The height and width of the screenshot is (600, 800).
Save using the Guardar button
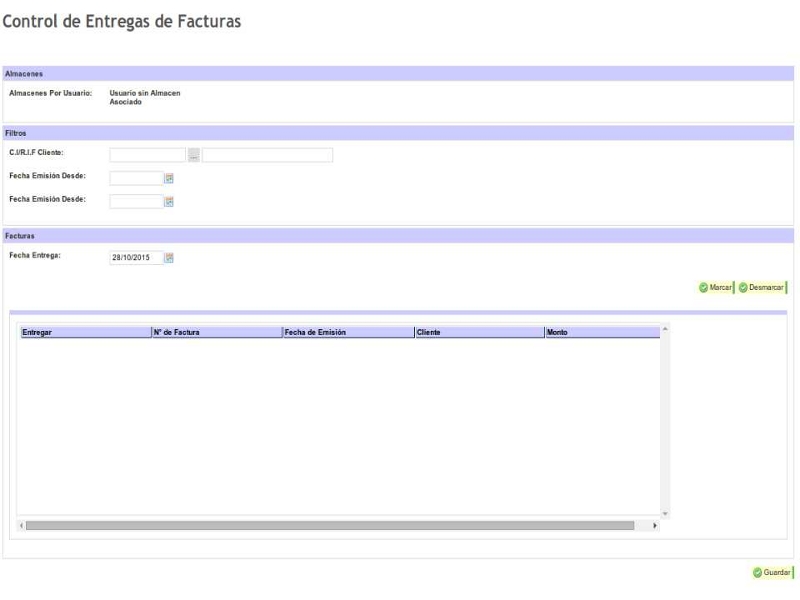[772, 572]
